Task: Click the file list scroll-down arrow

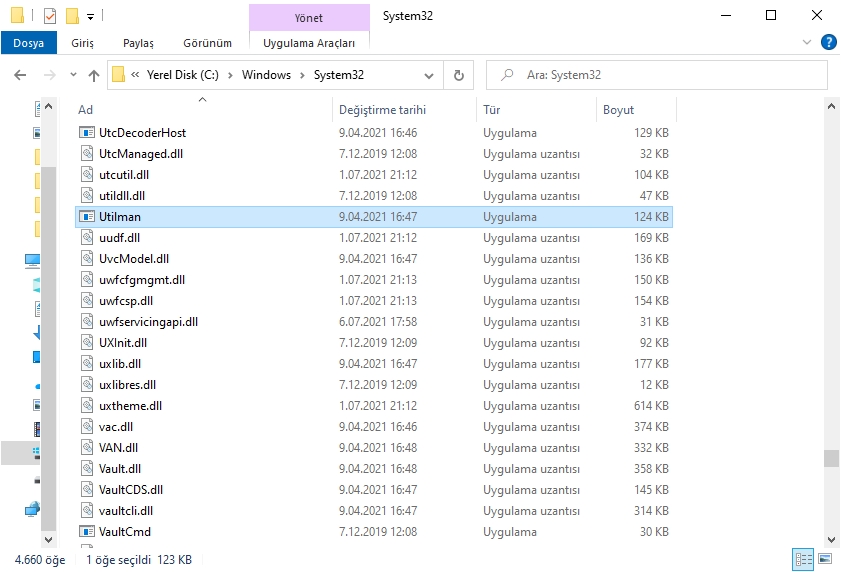Action: pos(831,539)
